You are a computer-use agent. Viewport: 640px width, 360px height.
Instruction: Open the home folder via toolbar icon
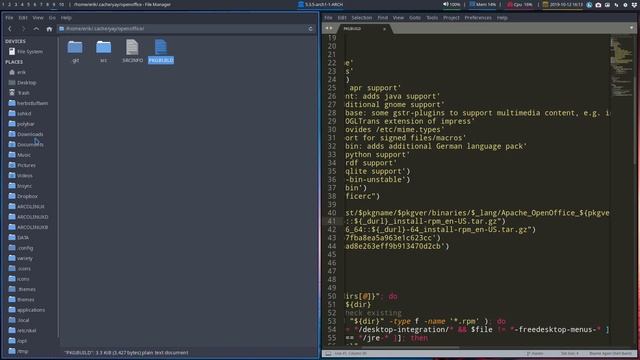click(49, 29)
